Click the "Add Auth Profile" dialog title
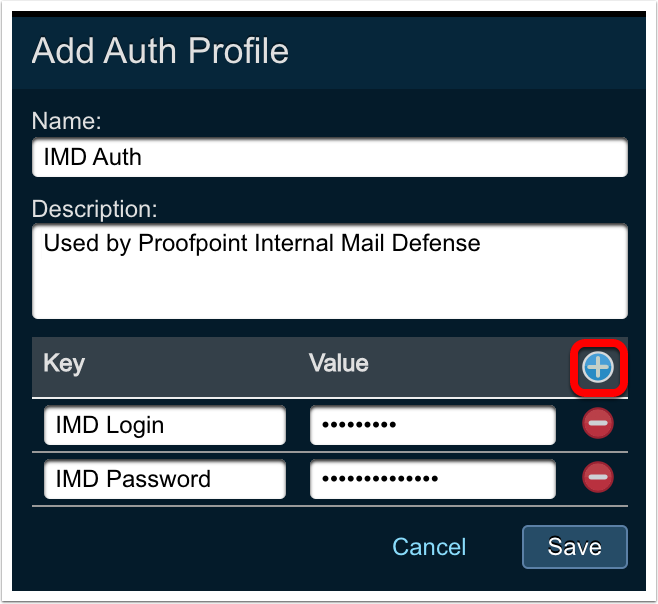 coord(160,51)
